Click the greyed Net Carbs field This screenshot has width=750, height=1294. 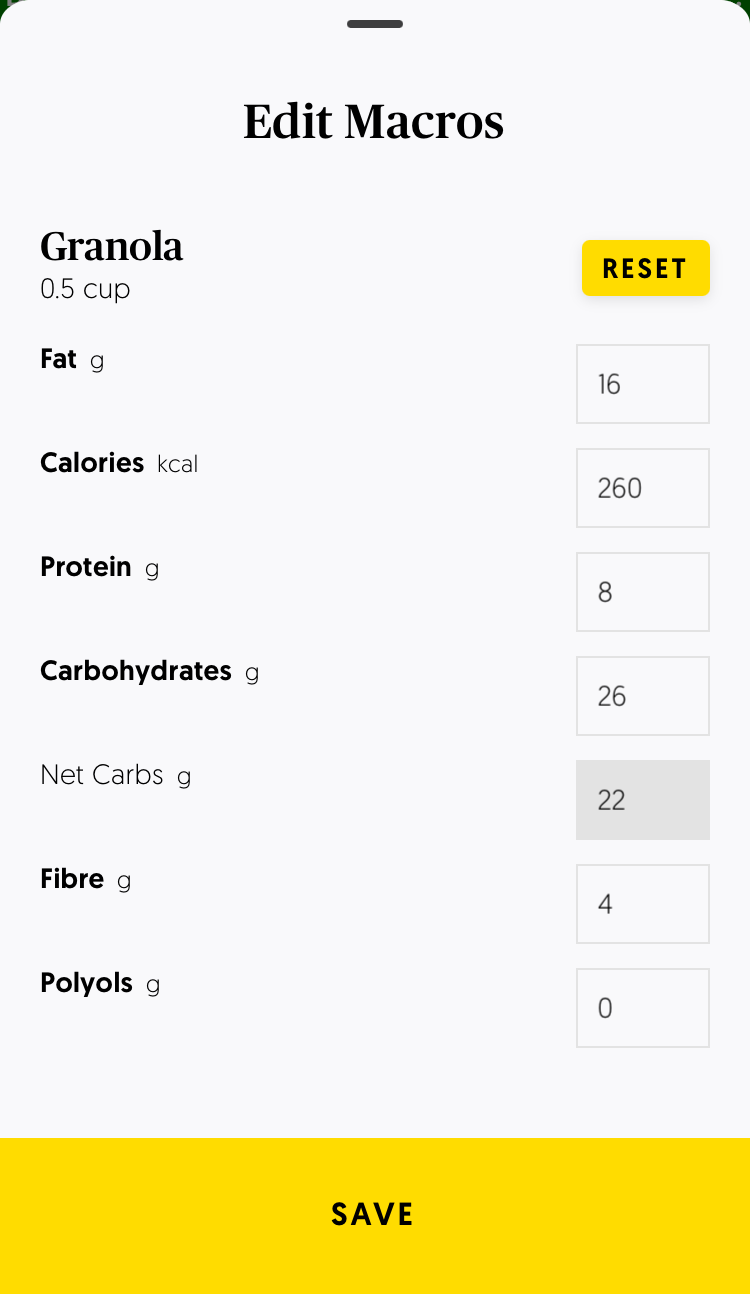643,800
